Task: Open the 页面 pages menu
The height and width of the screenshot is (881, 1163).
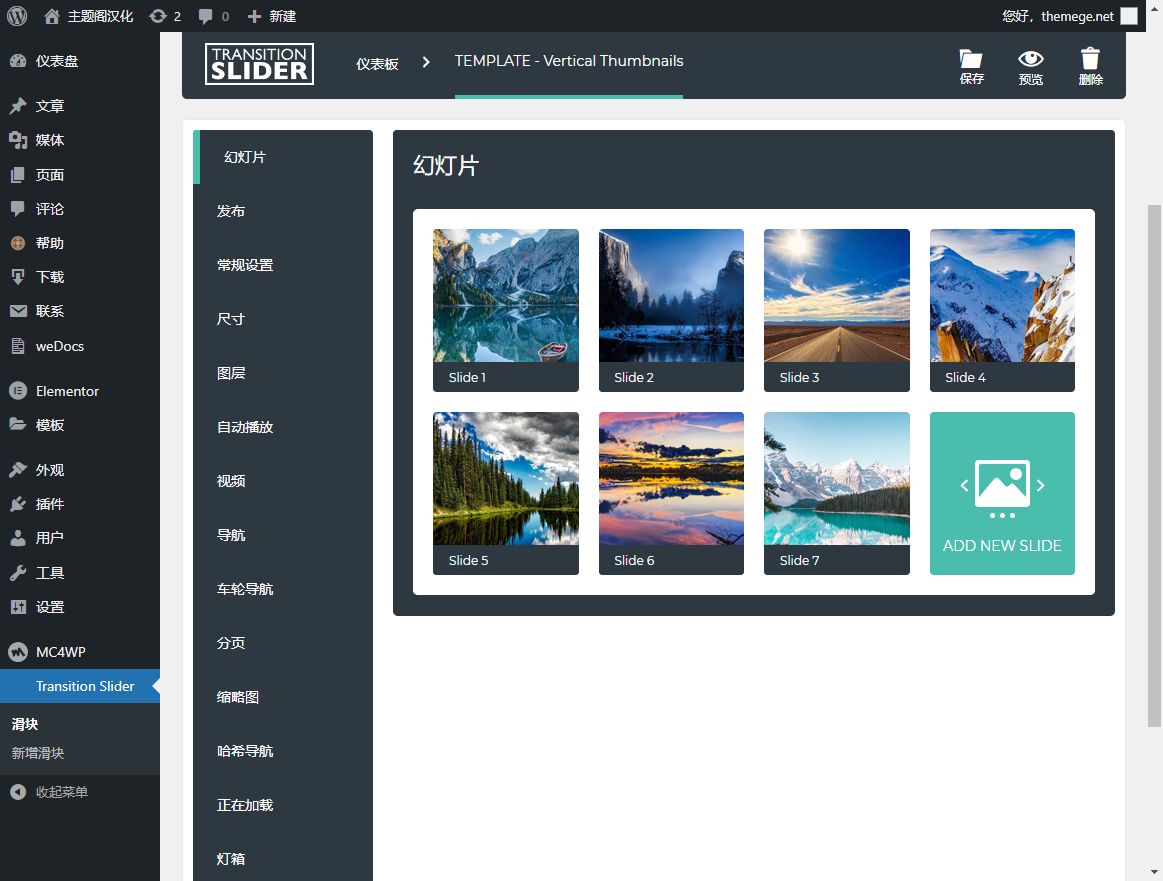Action: pyautogui.click(x=80, y=175)
